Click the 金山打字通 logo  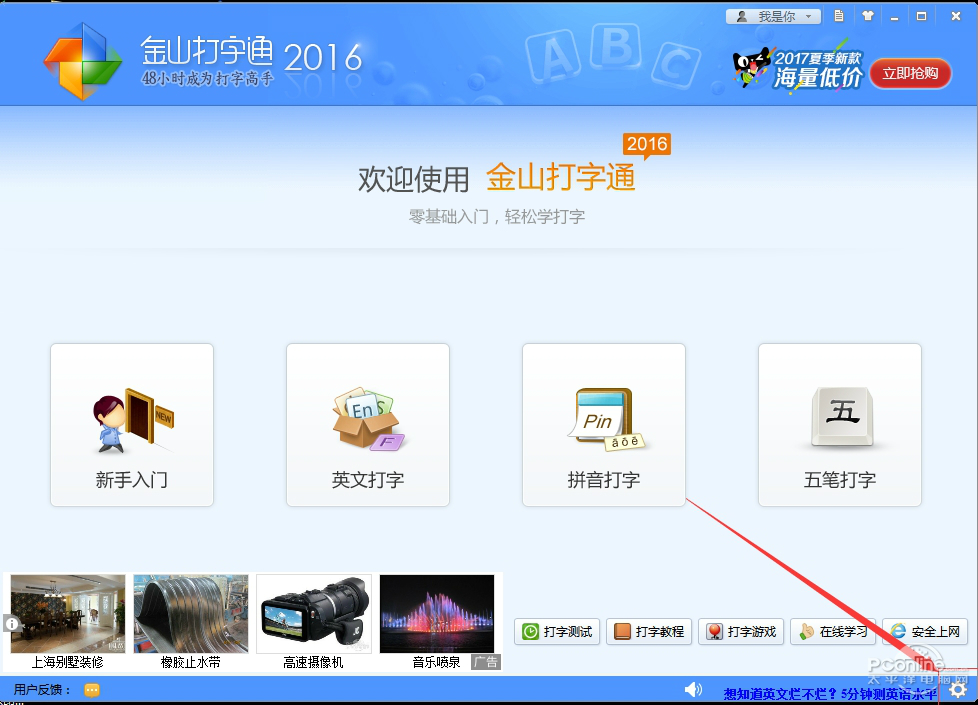82,61
